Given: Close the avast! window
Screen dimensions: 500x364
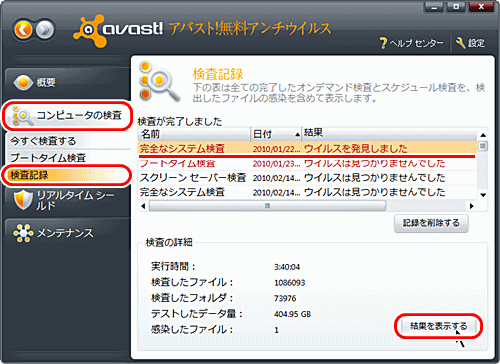Looking at the screenshot, I should [x=481, y=6].
